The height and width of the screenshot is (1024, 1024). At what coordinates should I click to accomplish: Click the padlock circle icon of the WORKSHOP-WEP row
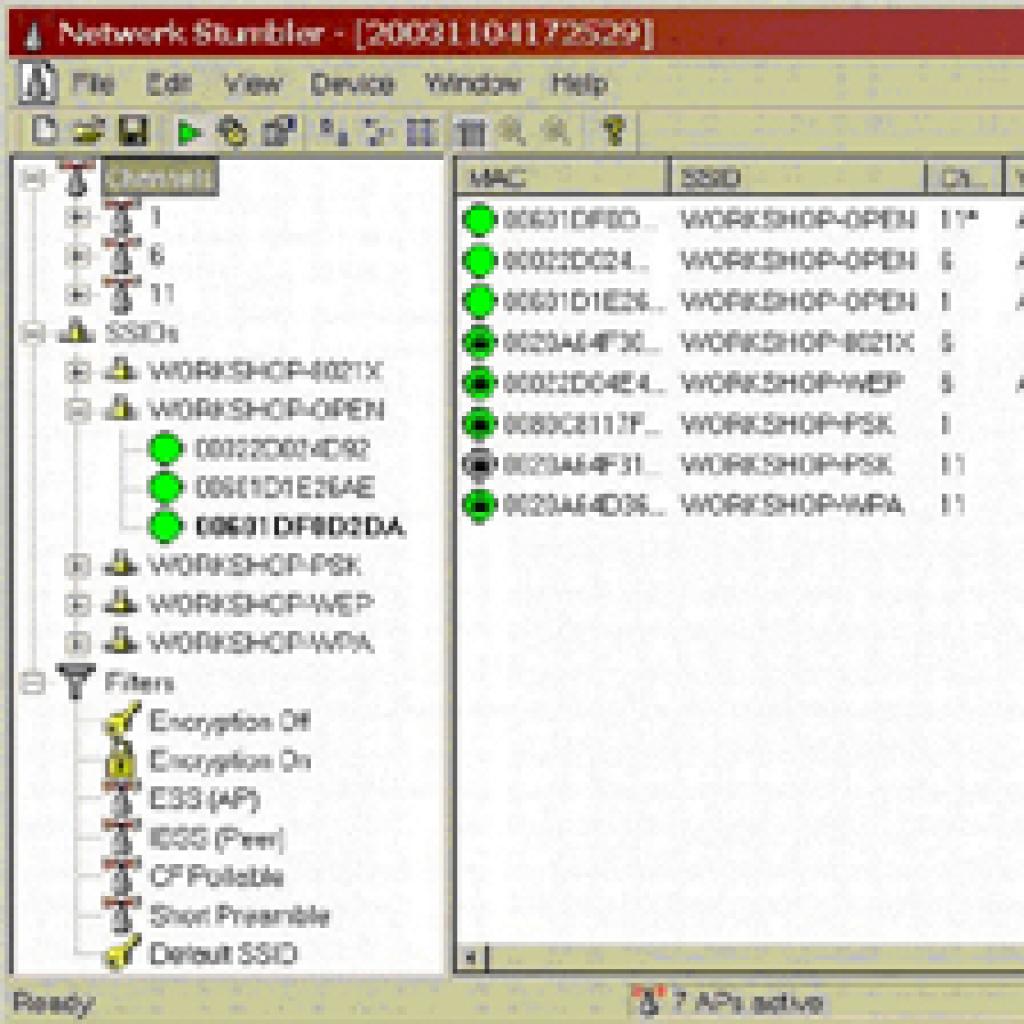tap(479, 383)
